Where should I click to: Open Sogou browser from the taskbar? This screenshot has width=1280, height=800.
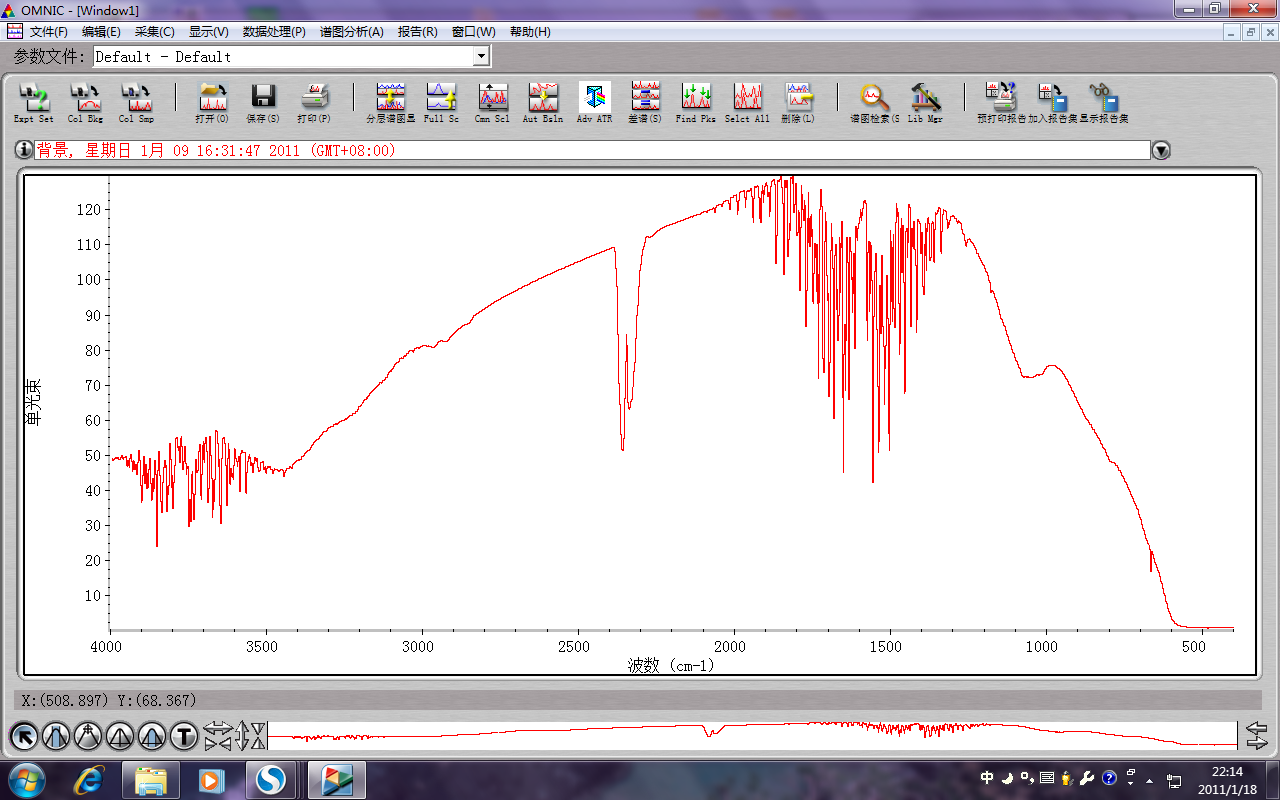271,778
